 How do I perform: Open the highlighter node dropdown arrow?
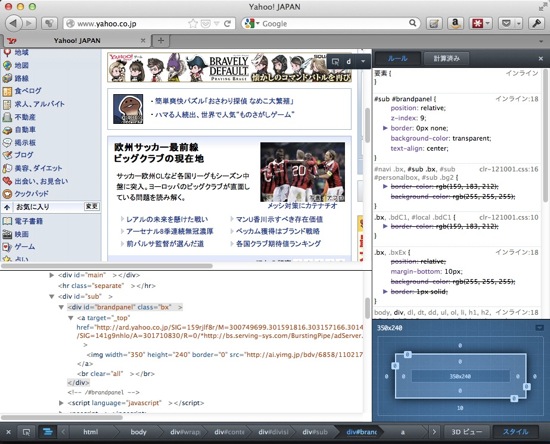(363, 61)
